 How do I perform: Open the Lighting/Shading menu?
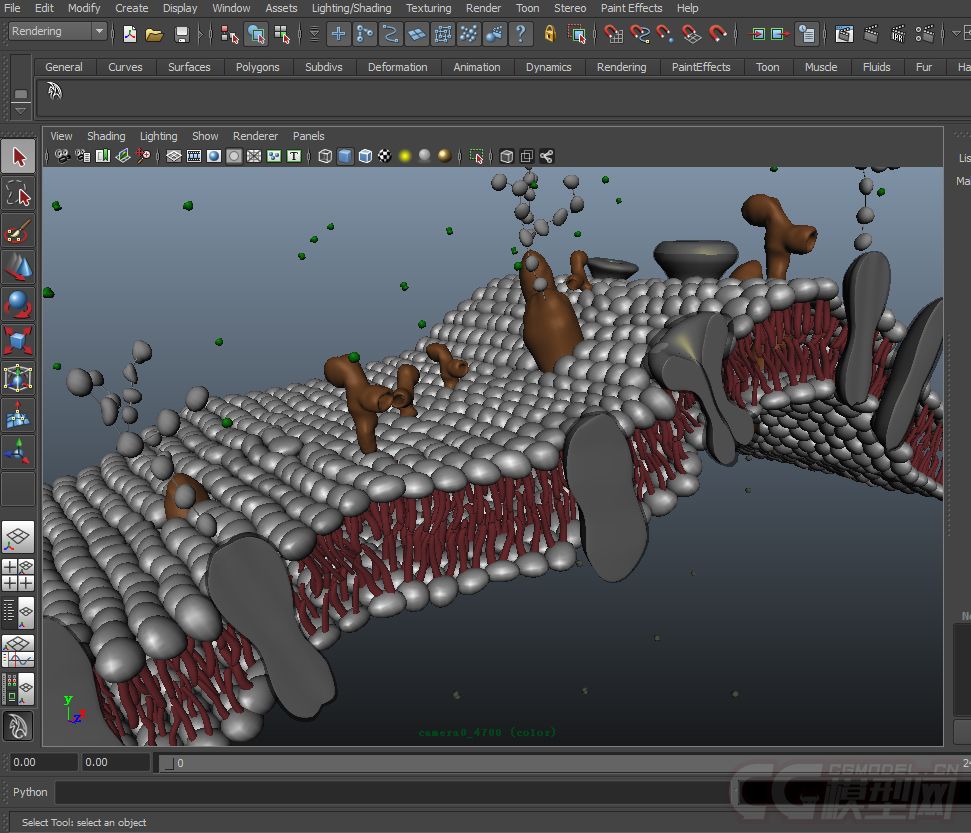point(351,8)
